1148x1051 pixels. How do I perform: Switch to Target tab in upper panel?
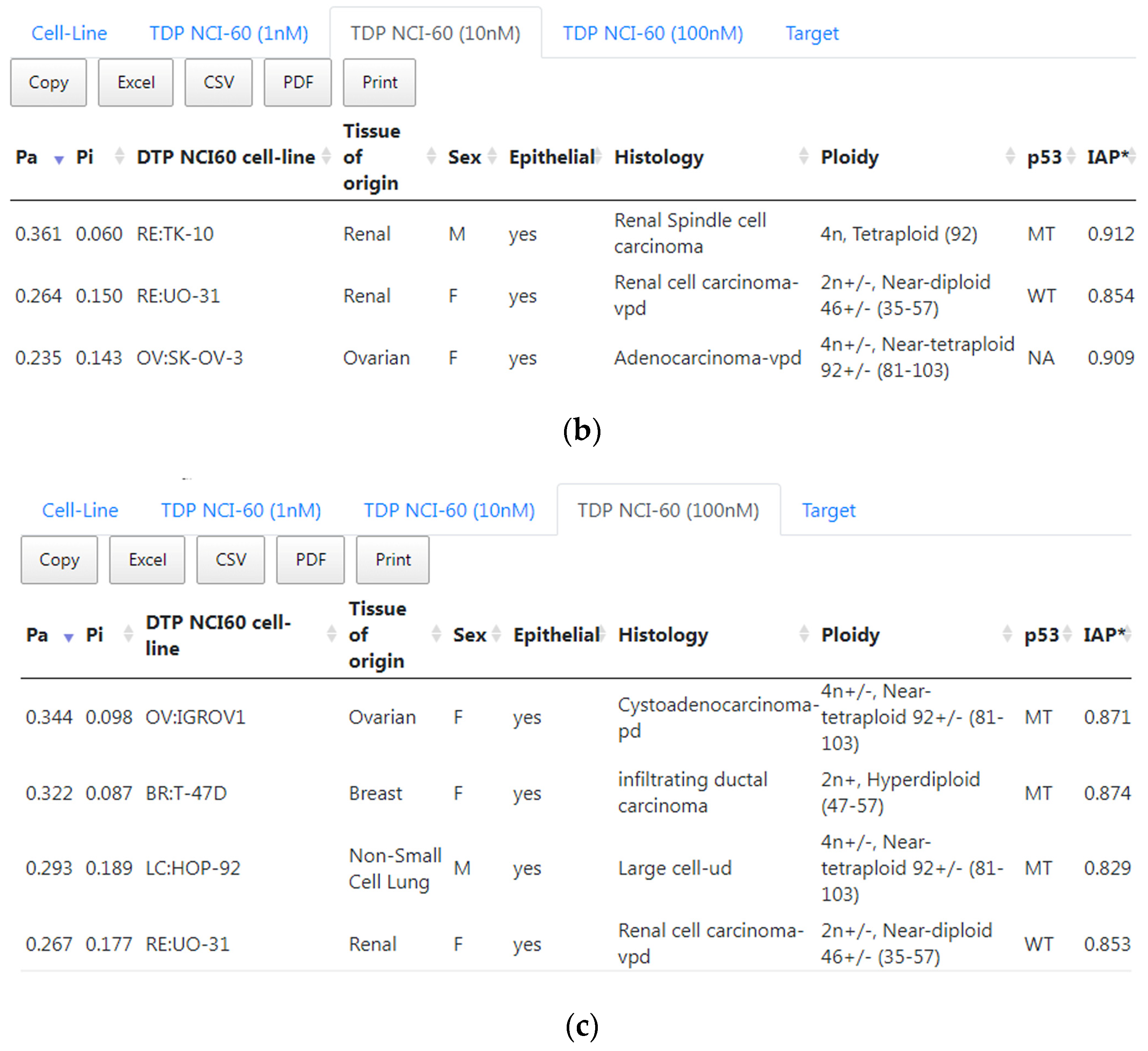pos(811,33)
